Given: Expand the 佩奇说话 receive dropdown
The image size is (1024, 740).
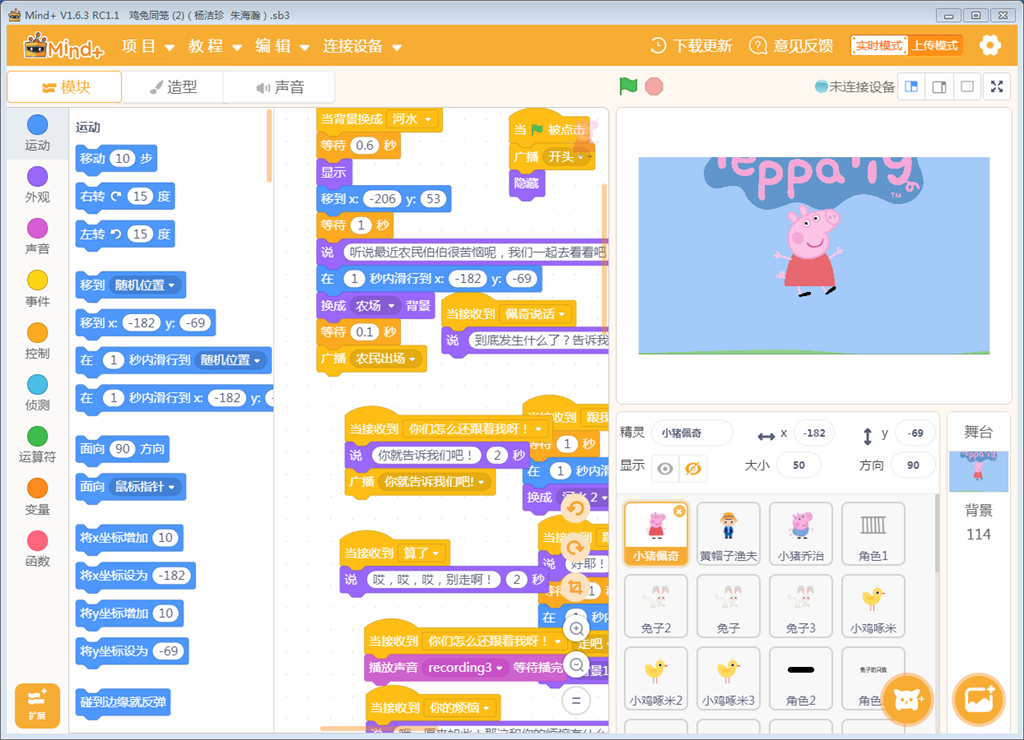Looking at the screenshot, I should 536,314.
